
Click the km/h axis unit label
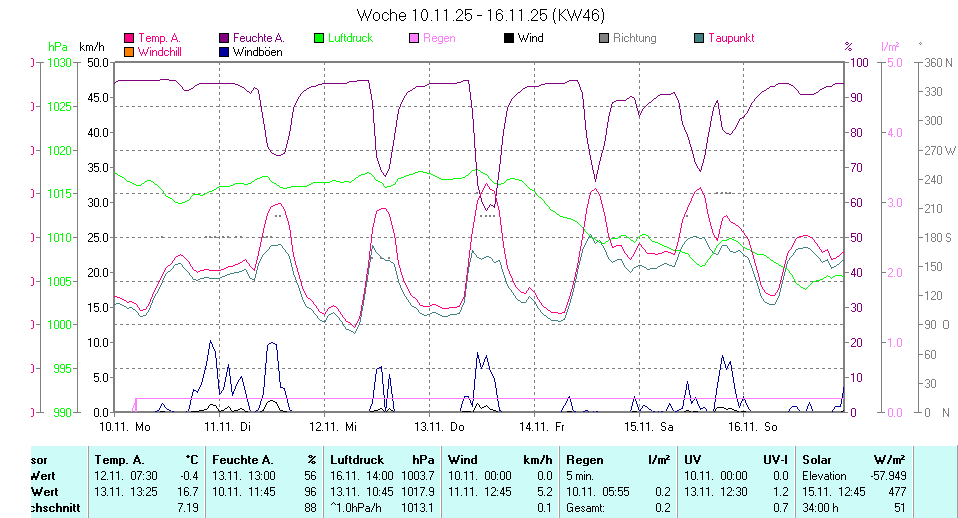point(91,47)
